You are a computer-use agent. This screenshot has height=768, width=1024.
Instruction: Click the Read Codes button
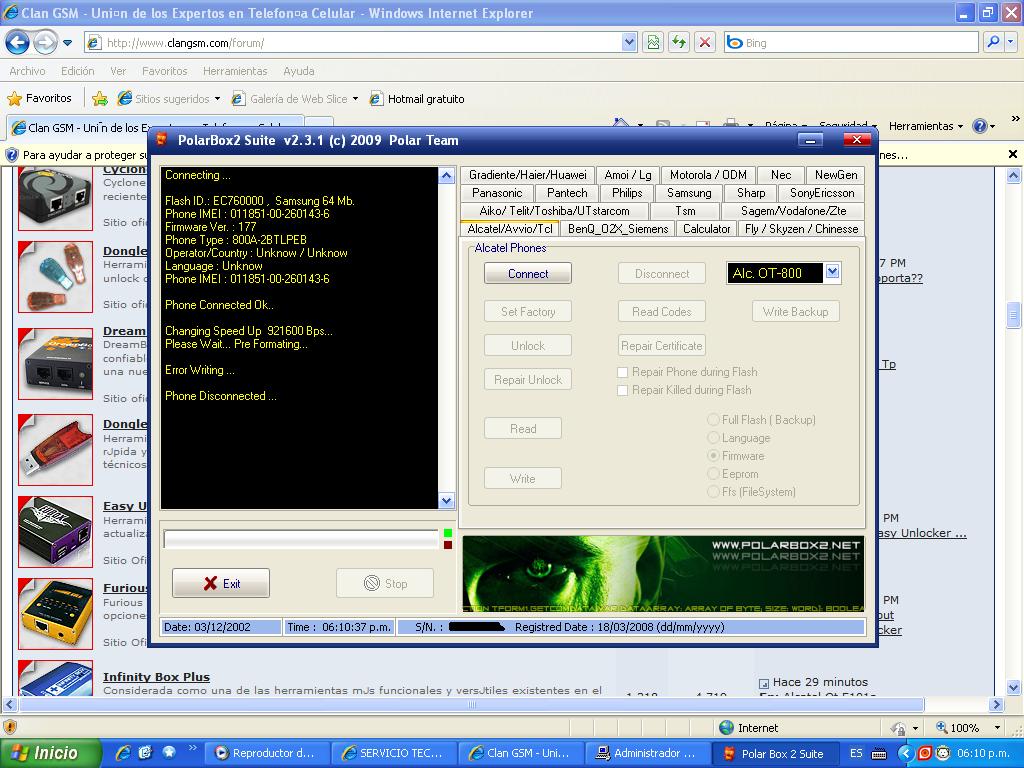[x=662, y=312]
